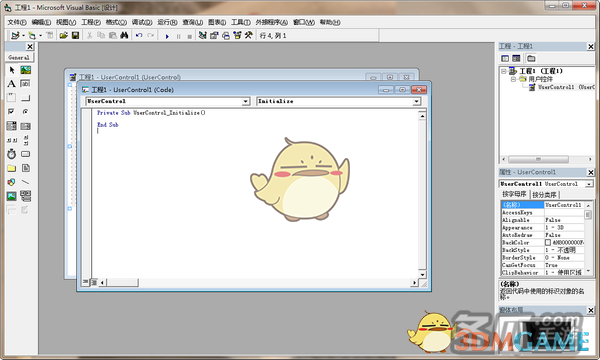Collapse the 用户控件 folder node
The height and width of the screenshot is (360, 600).
(x=513, y=79)
